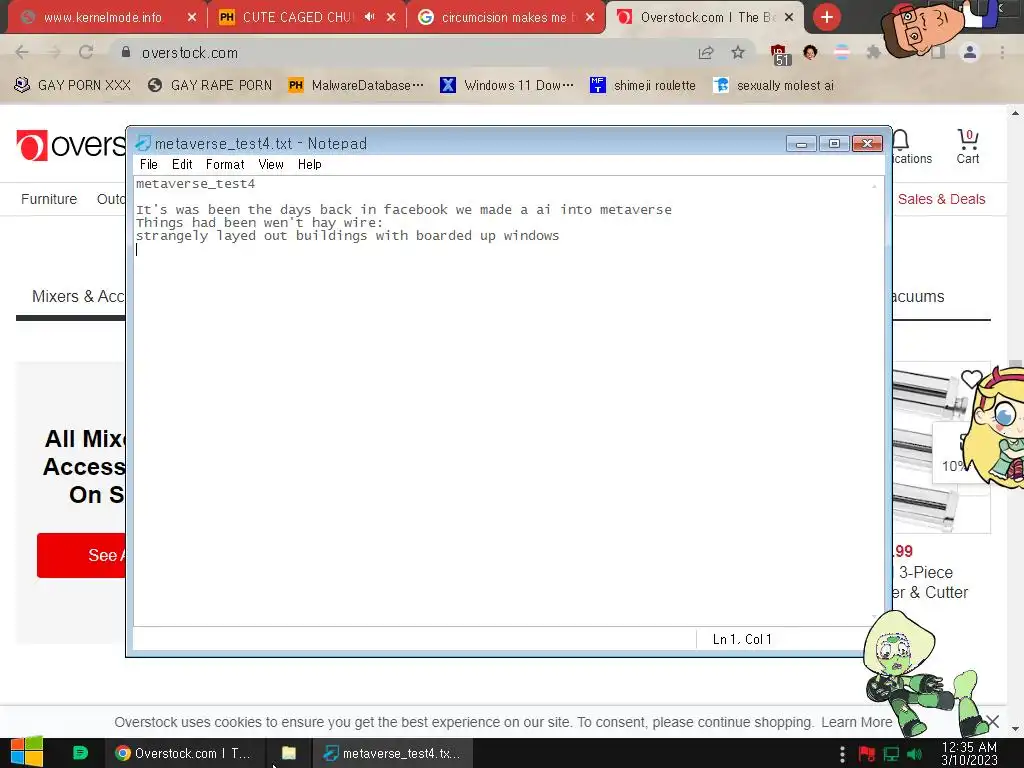This screenshot has width=1024, height=768.
Task: Open the shimeji roulette bookmark
Action: click(x=643, y=86)
